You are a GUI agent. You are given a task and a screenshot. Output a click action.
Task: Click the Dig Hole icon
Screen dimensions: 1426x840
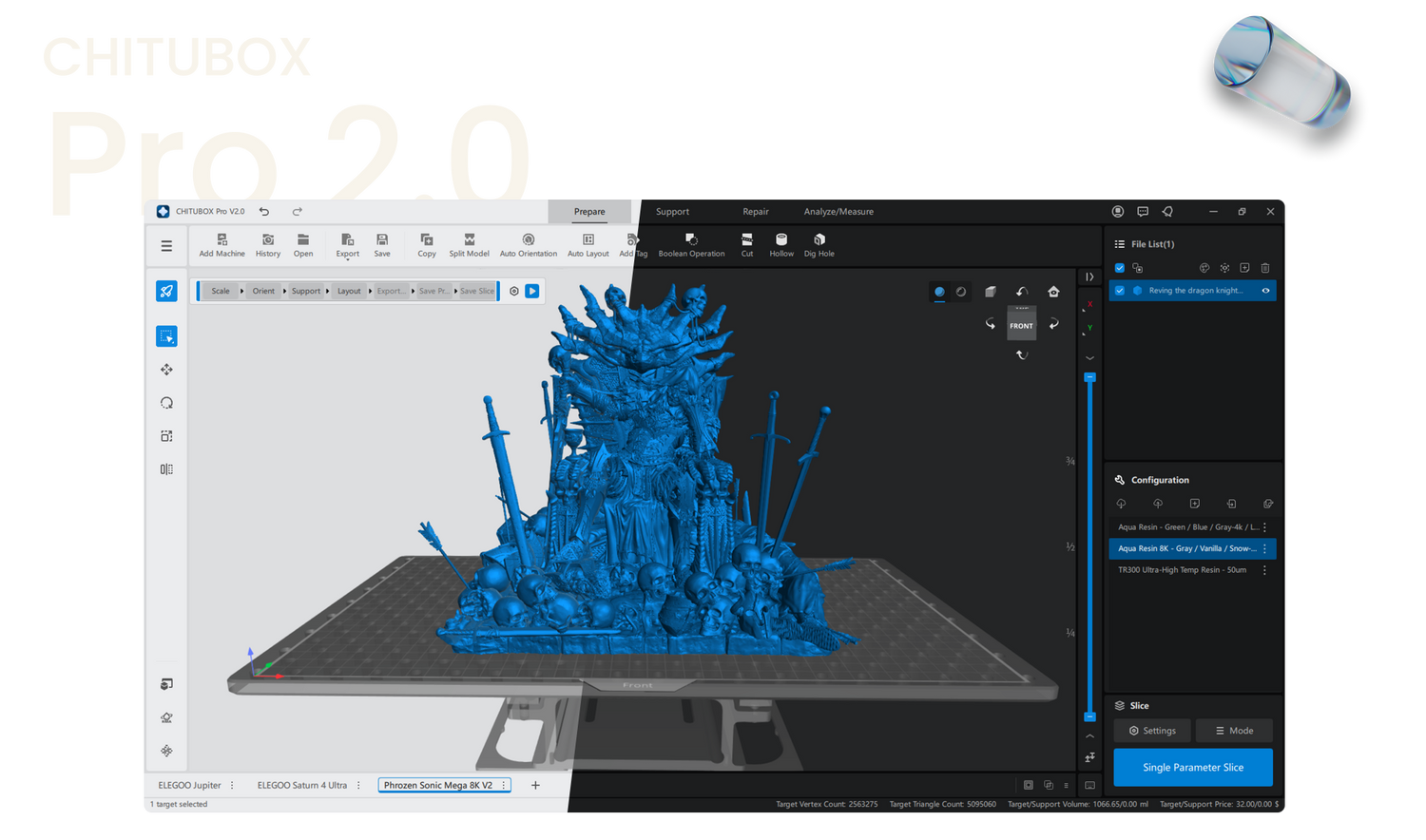pyautogui.click(x=819, y=245)
